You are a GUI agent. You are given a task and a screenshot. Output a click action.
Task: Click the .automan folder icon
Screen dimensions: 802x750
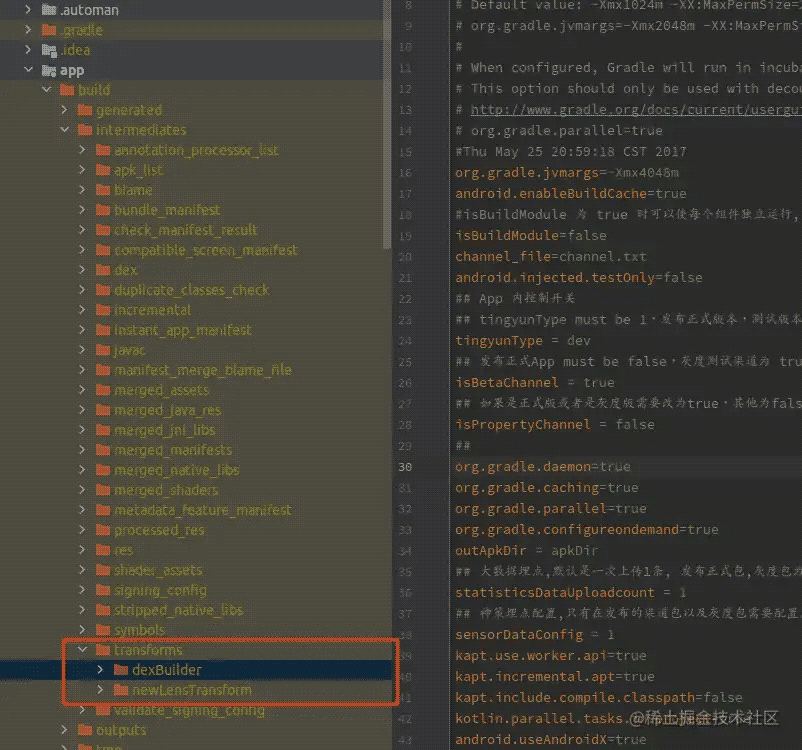pyautogui.click(x=49, y=10)
